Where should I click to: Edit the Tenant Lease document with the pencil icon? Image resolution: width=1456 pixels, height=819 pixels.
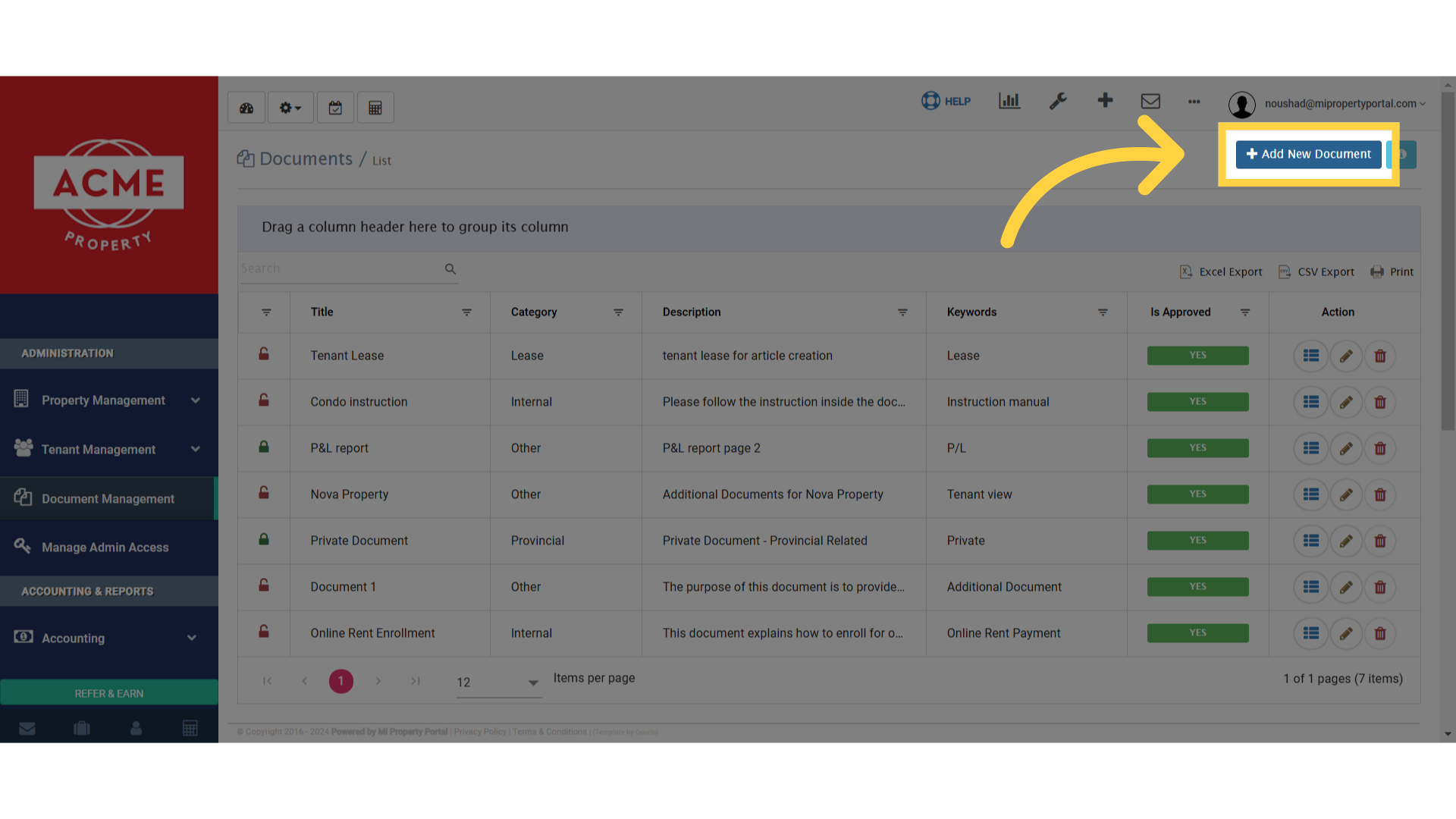[x=1346, y=356]
